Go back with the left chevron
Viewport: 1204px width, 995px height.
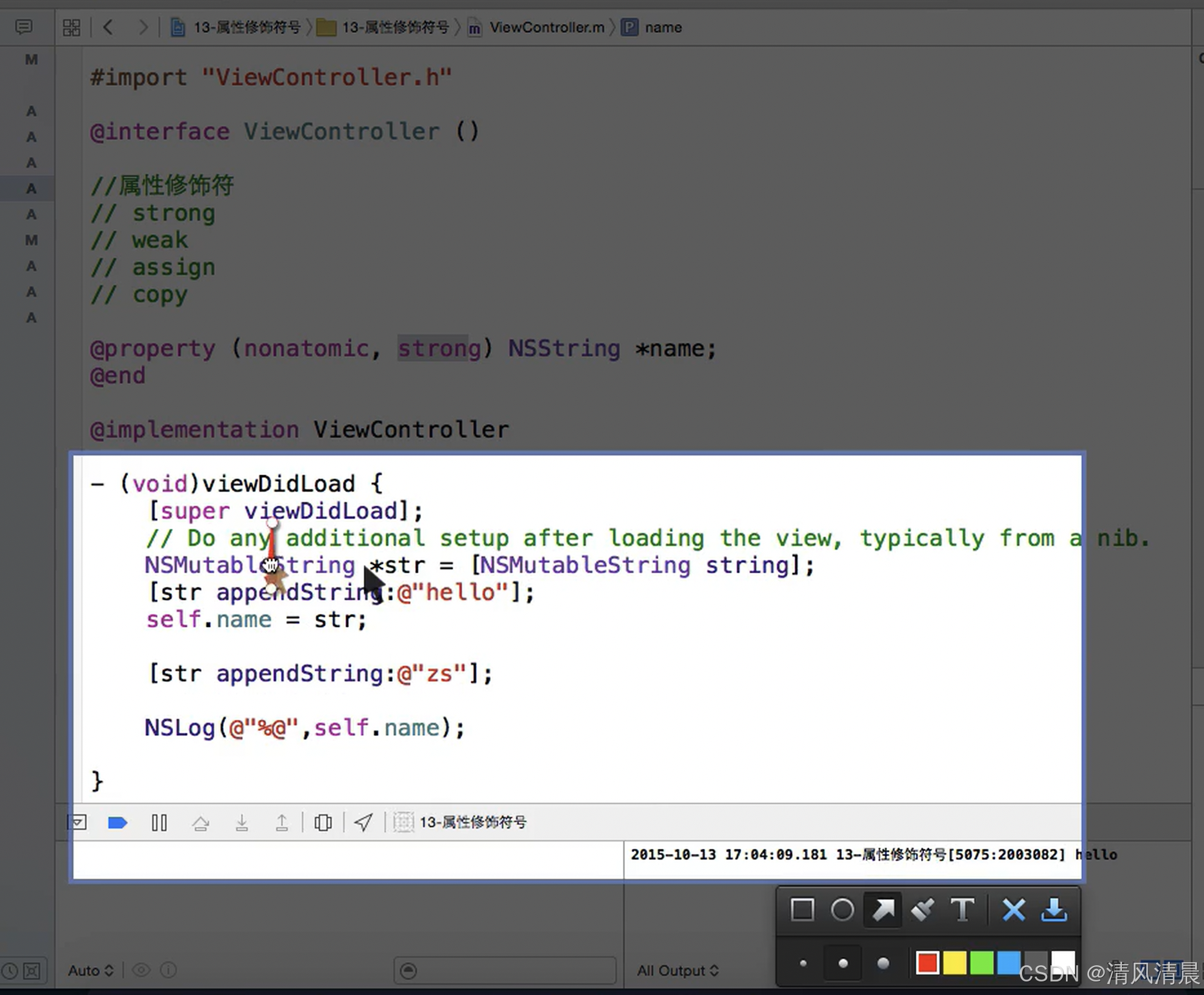coord(108,27)
